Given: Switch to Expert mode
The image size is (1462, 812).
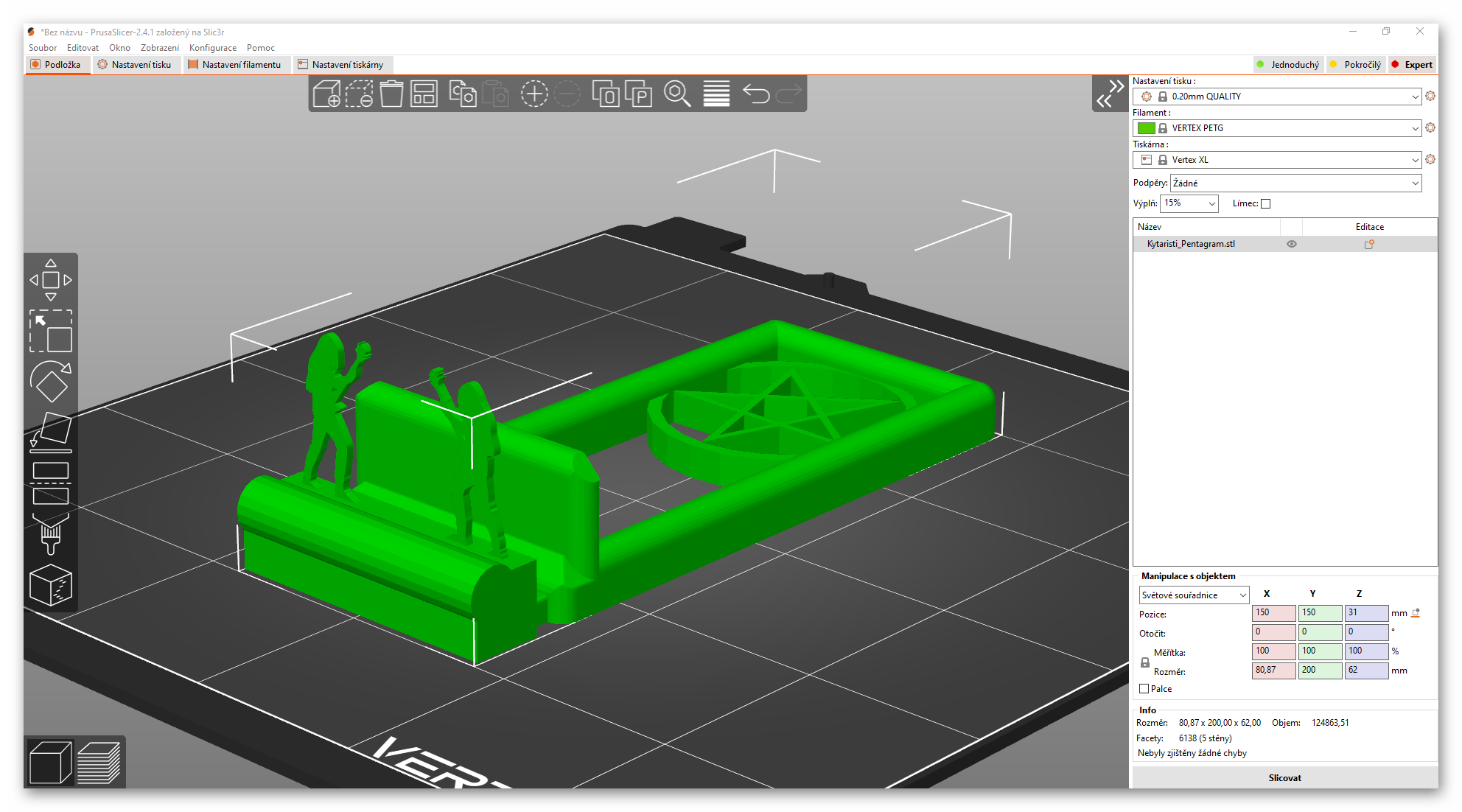Looking at the screenshot, I should 1412,64.
